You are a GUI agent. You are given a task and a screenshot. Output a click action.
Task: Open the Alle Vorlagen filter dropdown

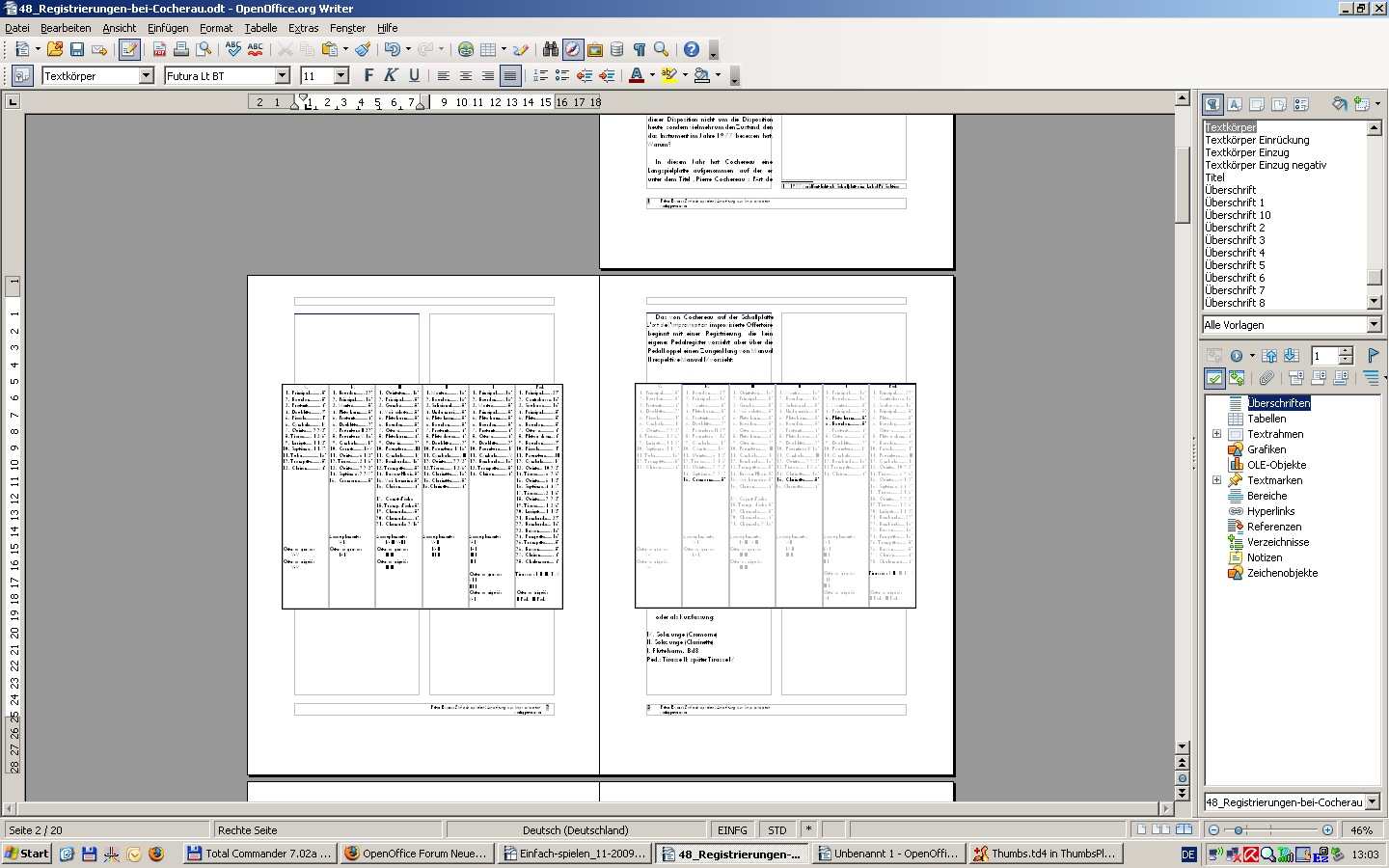pos(1374,325)
